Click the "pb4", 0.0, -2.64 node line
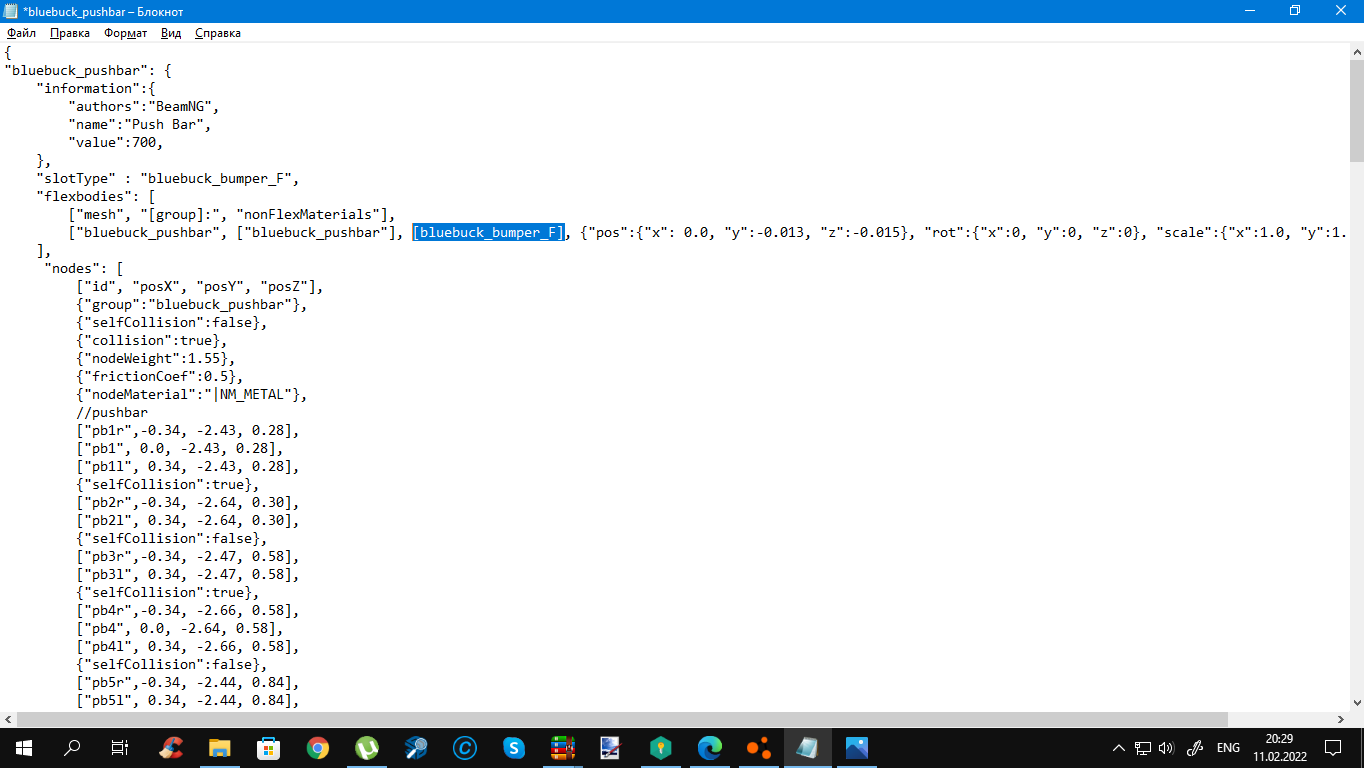This screenshot has height=768, width=1364. (x=180, y=628)
